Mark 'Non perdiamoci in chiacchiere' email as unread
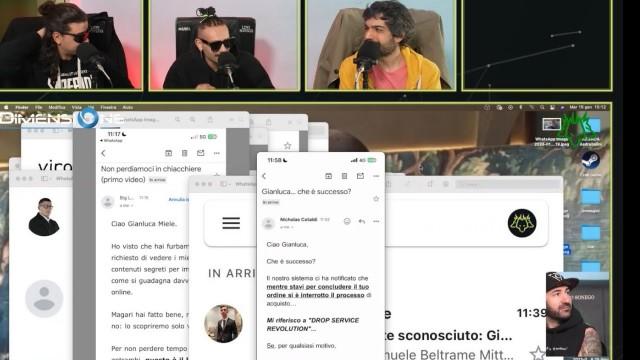This screenshot has height=360, width=640. pyautogui.click(x=200, y=153)
